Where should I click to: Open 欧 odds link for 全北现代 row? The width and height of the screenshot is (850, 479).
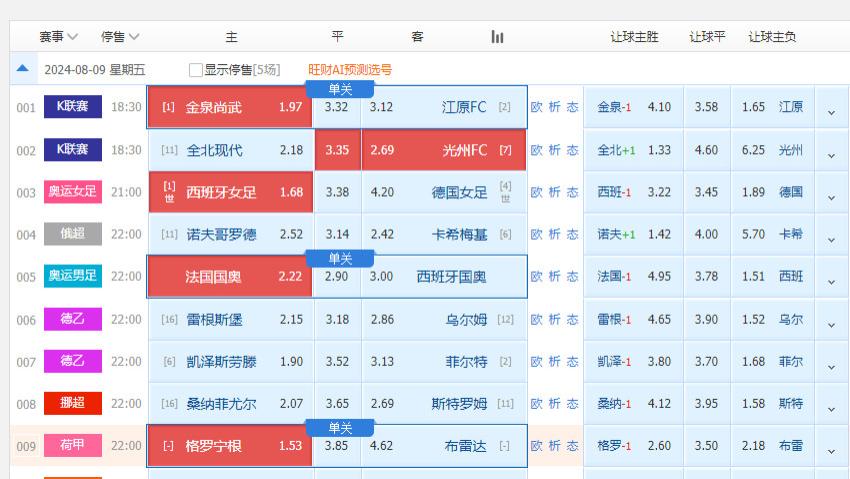coord(537,150)
